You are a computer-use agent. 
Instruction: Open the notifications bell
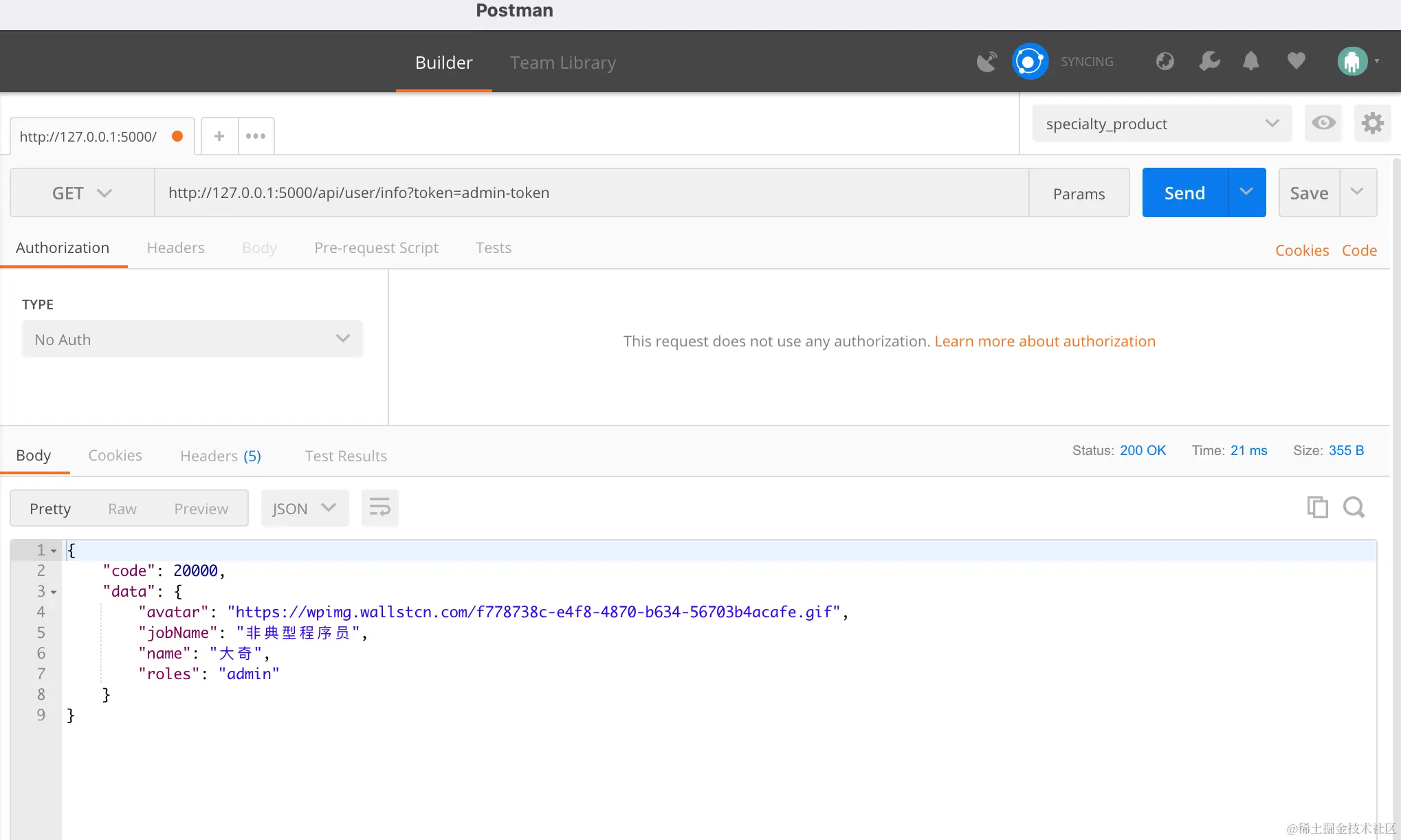1250,62
